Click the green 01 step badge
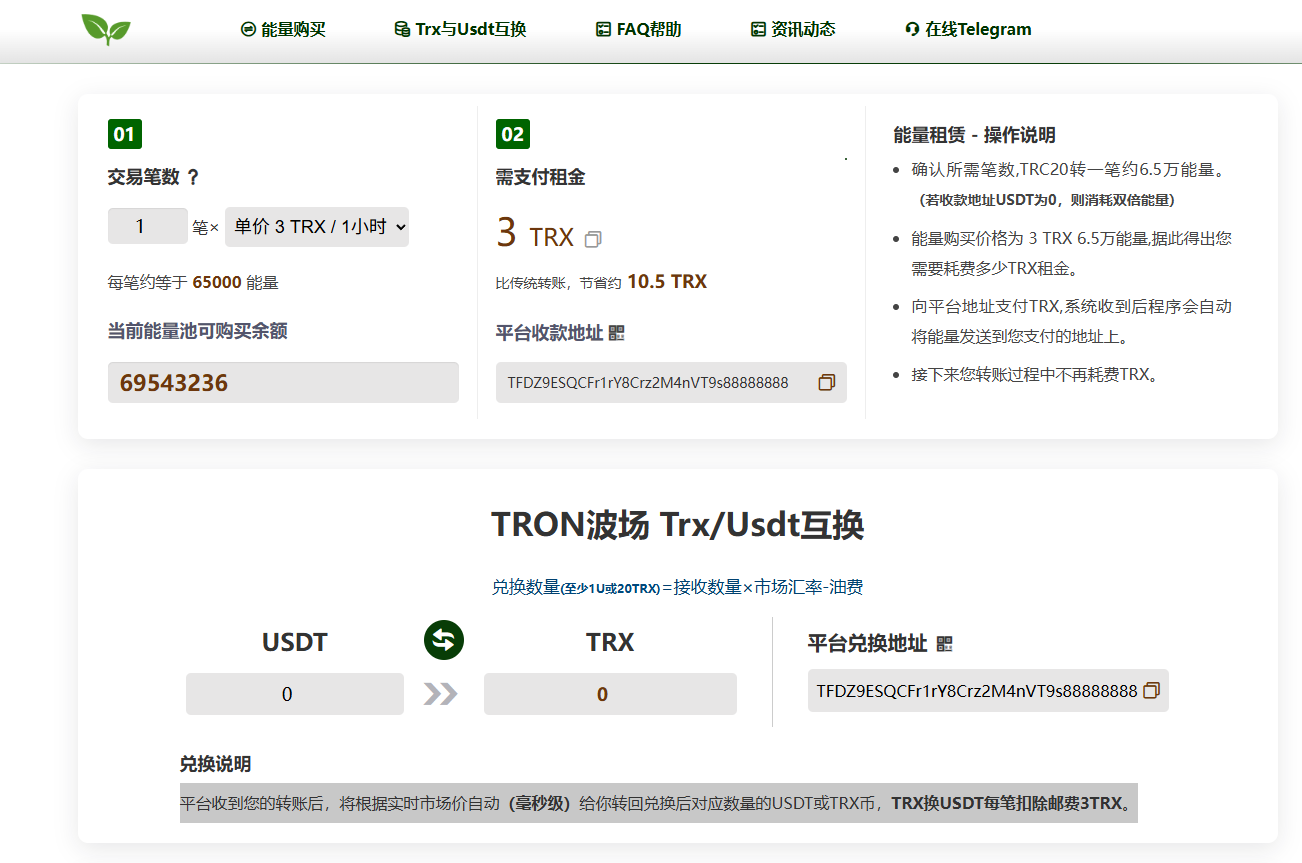Viewport: 1302px width, 863px height. (125, 135)
